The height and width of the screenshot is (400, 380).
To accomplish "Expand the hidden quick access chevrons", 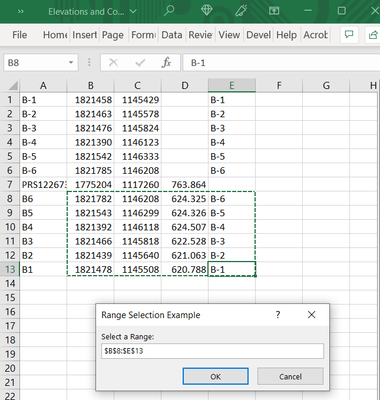I will click(21, 11).
